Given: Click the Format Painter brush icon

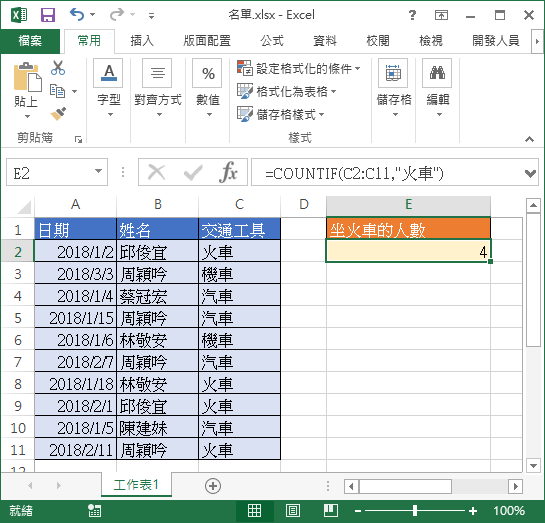Looking at the screenshot, I should [x=58, y=114].
